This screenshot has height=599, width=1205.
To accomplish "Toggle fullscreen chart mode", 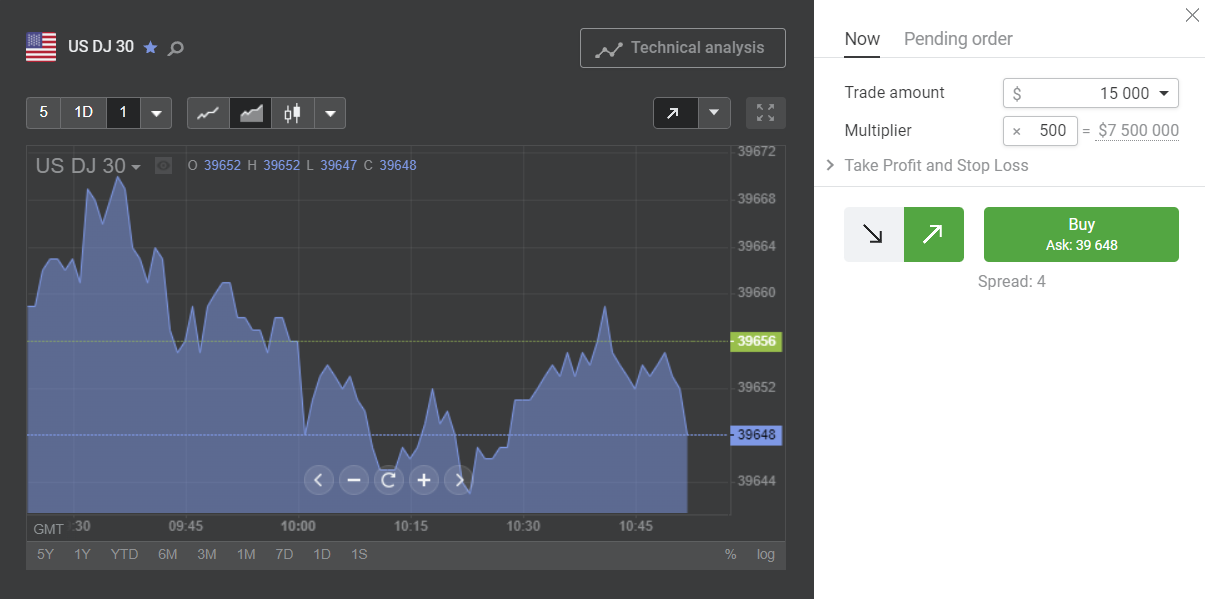I will 766,113.
